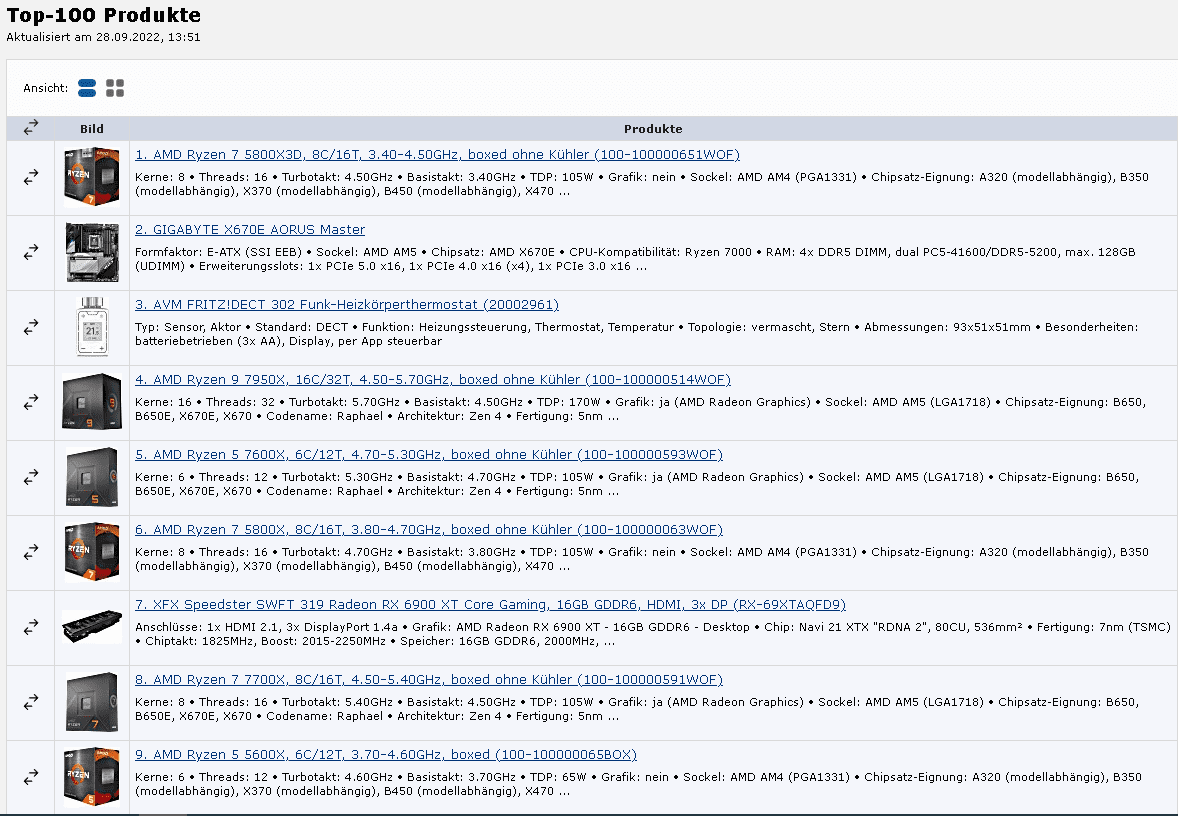The width and height of the screenshot is (1178, 816).
Task: Switch to list view icon
Action: tap(87, 88)
